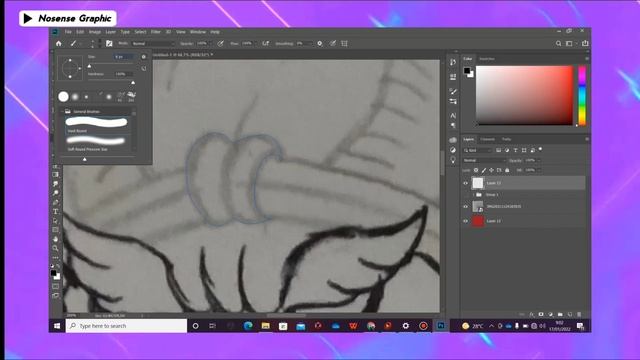Filter layers by type layers T icon
The width and height of the screenshot is (640, 360).
pos(516,150)
